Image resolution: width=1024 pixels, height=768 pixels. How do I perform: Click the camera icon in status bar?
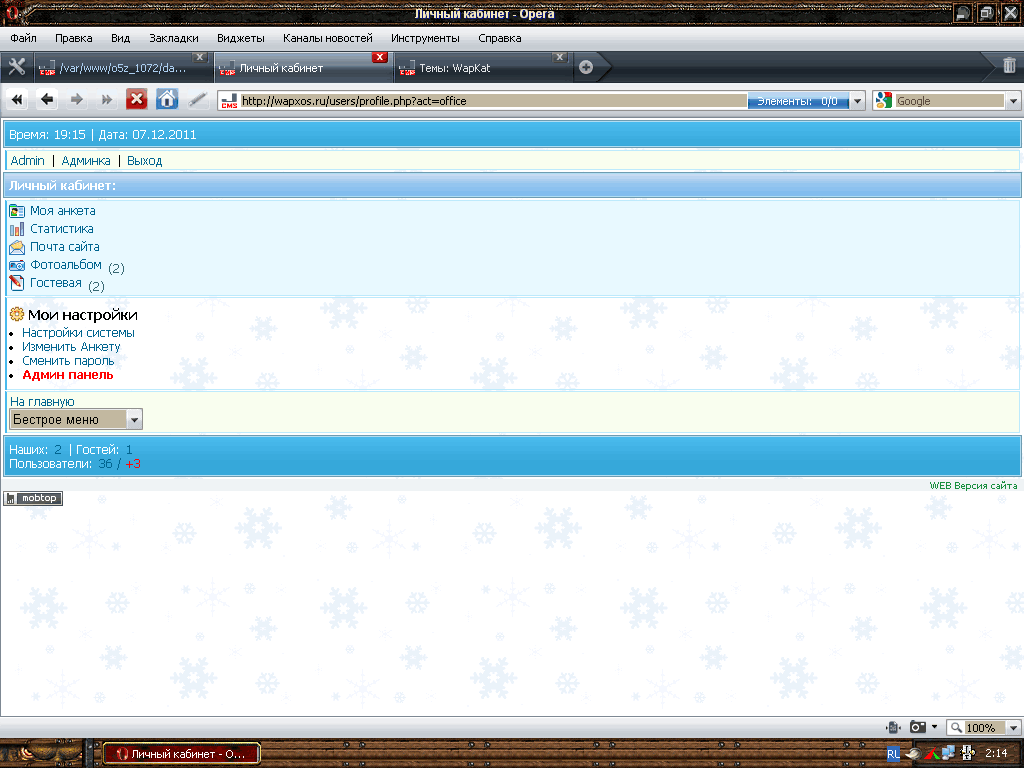(x=918, y=727)
